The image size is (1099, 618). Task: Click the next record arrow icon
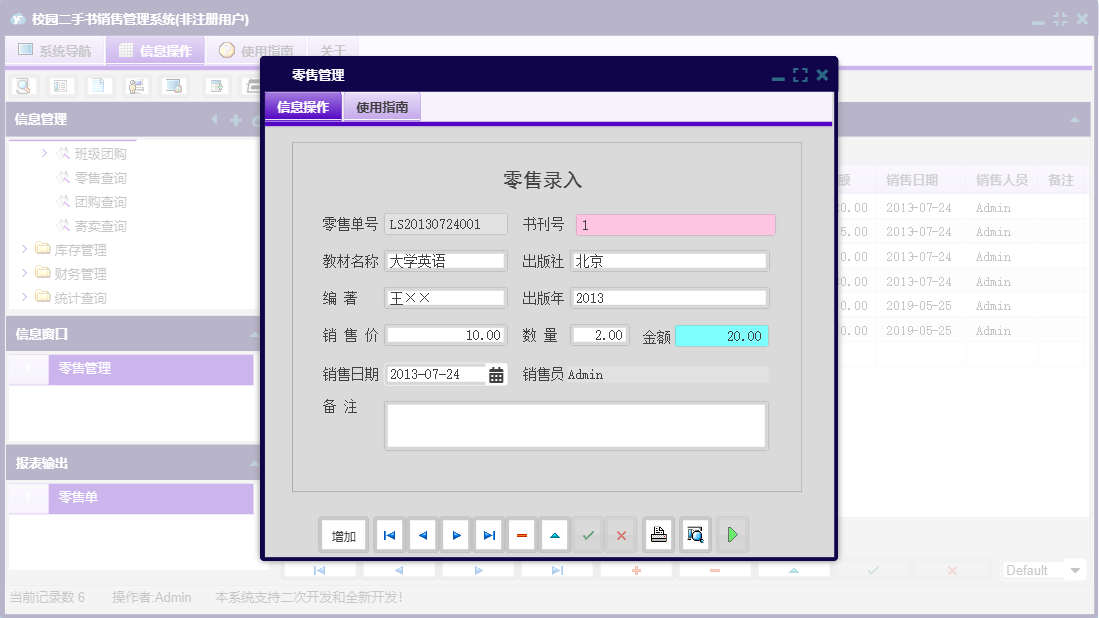455,534
